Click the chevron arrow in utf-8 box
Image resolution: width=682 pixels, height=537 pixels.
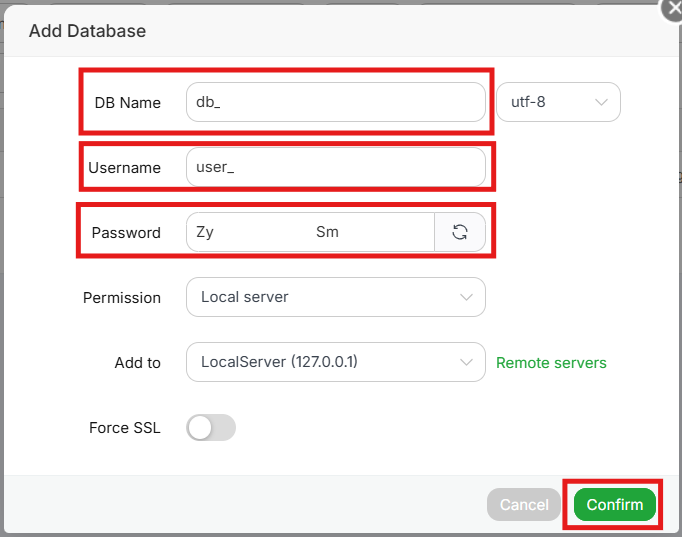click(601, 102)
